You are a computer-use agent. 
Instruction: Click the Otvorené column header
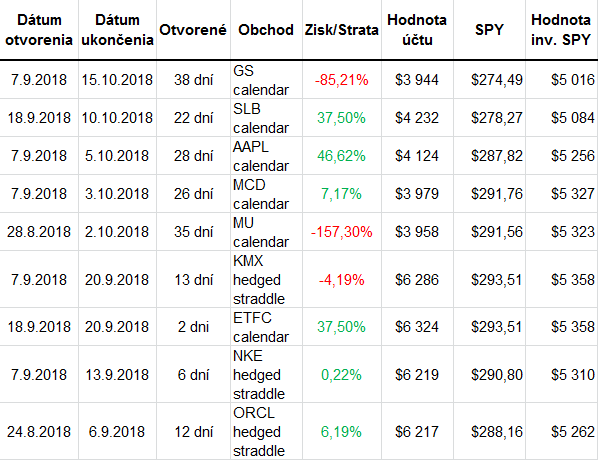[x=193, y=30]
